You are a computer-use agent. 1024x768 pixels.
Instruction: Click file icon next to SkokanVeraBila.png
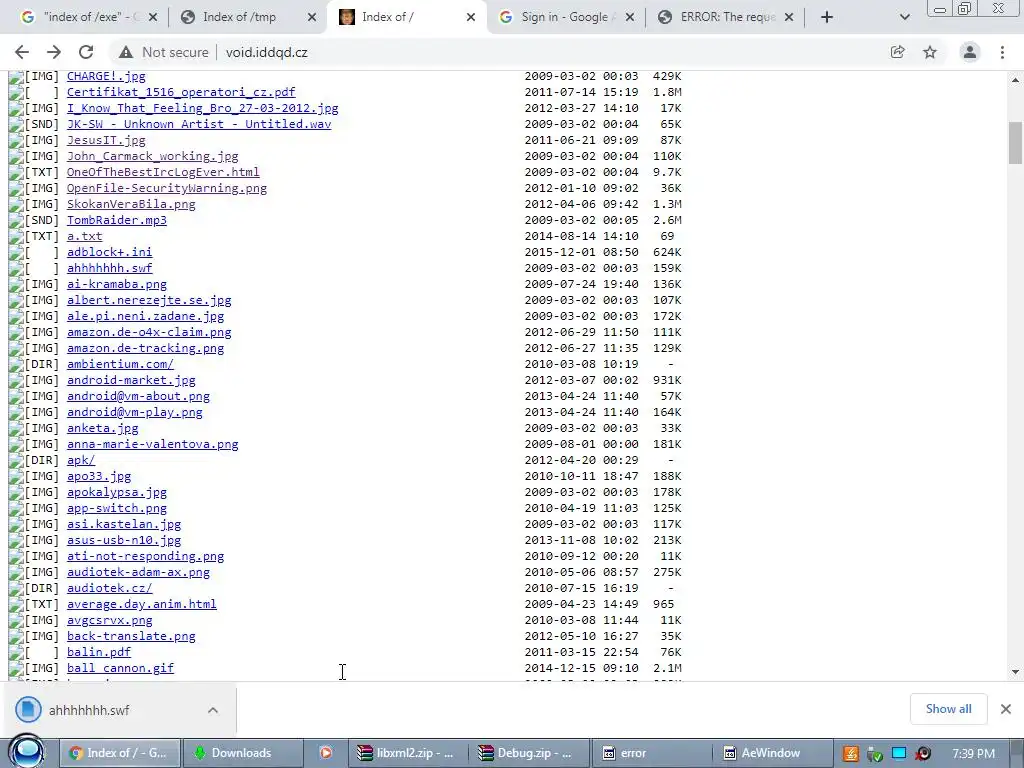[x=16, y=204]
